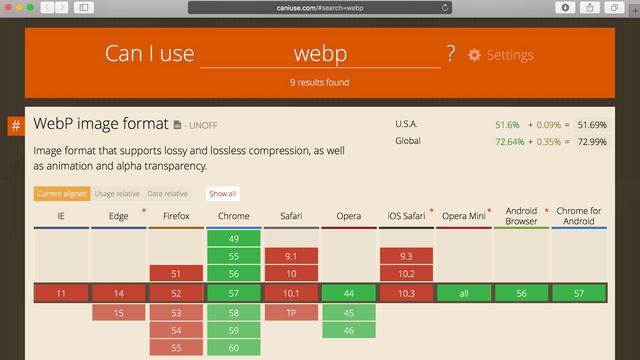Select the Chrome 57 support cell
The width and height of the screenshot is (640, 360).
point(233,293)
